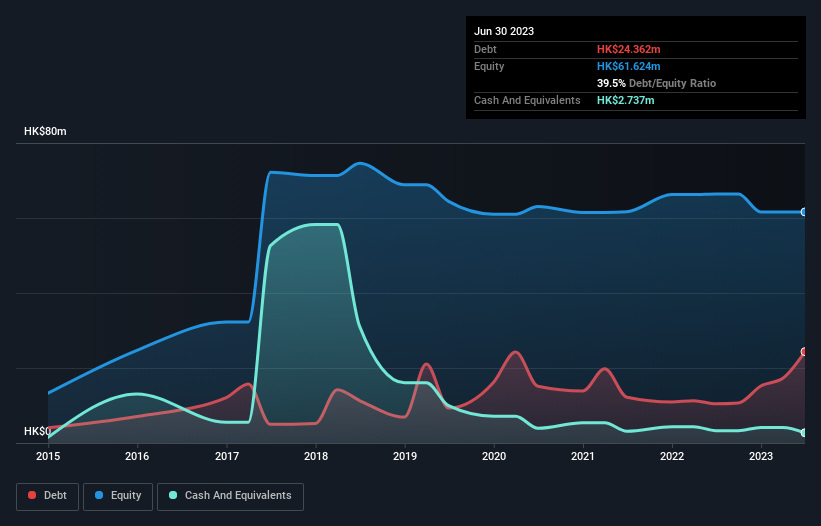Click the teal Cash And Equivalents legend dot
This screenshot has height=526, width=821.
click(173, 495)
